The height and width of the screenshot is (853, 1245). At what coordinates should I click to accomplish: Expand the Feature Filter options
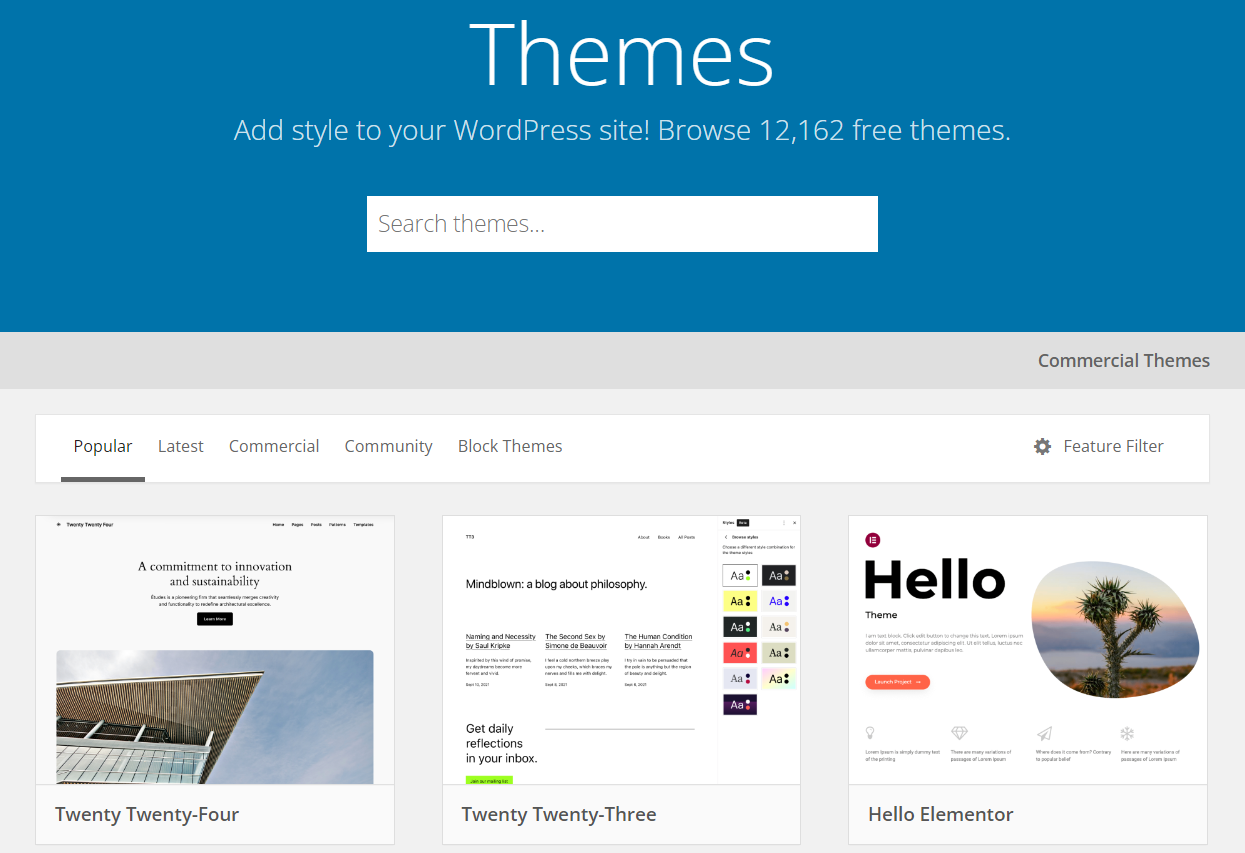(x=1112, y=447)
